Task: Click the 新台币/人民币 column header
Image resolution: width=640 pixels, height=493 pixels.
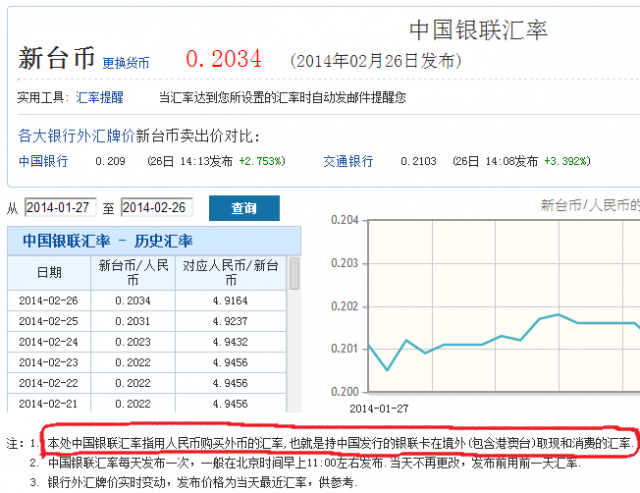Action: pyautogui.click(x=133, y=273)
